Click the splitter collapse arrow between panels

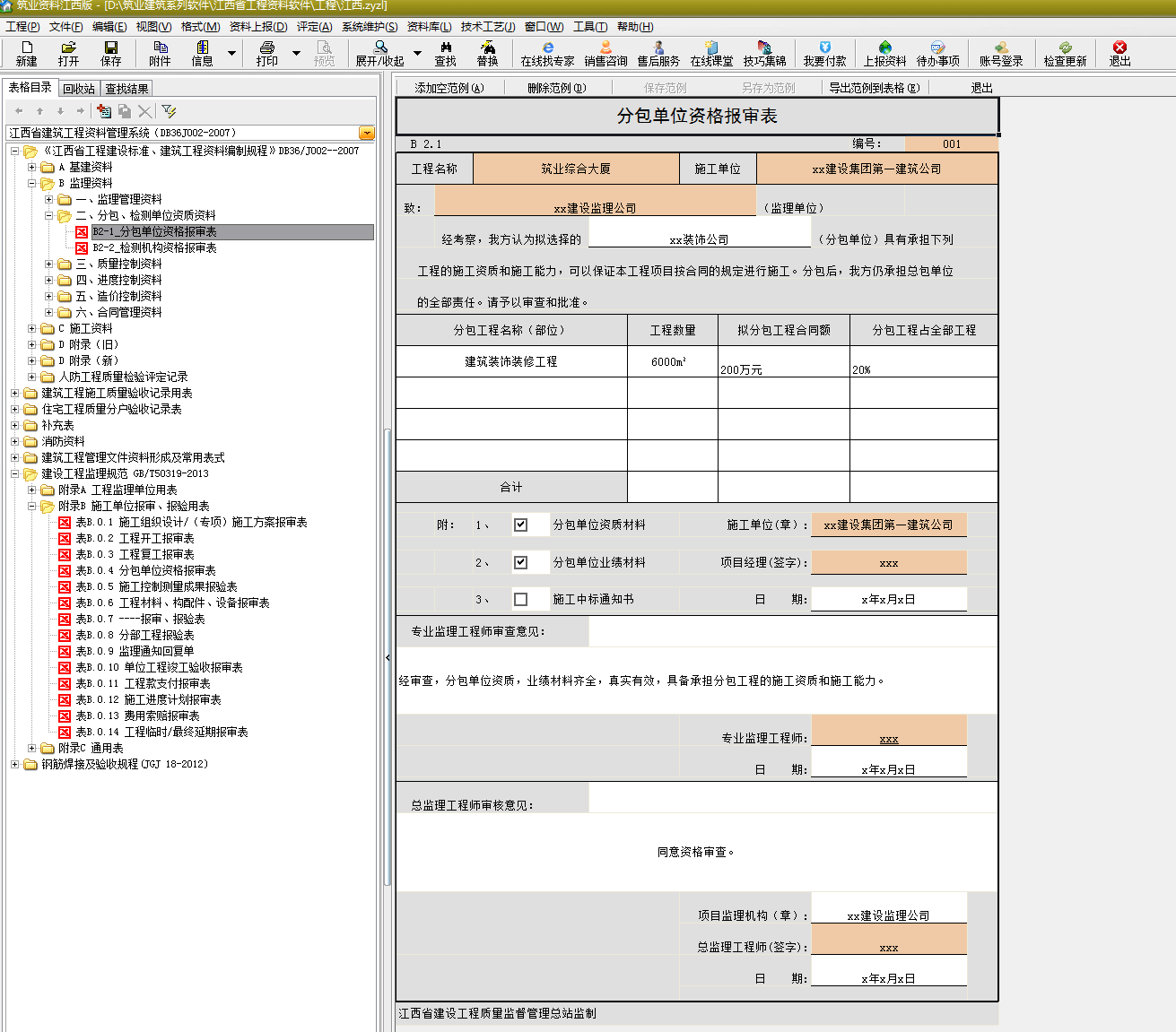(x=388, y=657)
